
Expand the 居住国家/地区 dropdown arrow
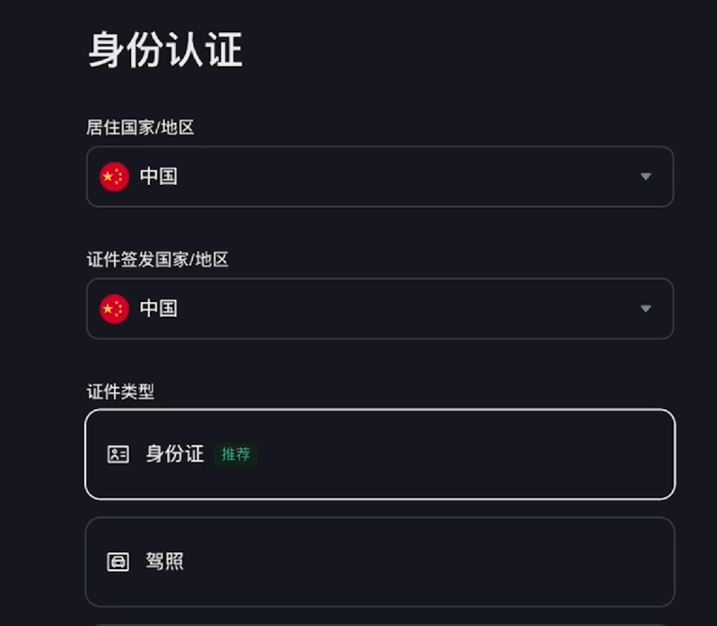[646, 177]
